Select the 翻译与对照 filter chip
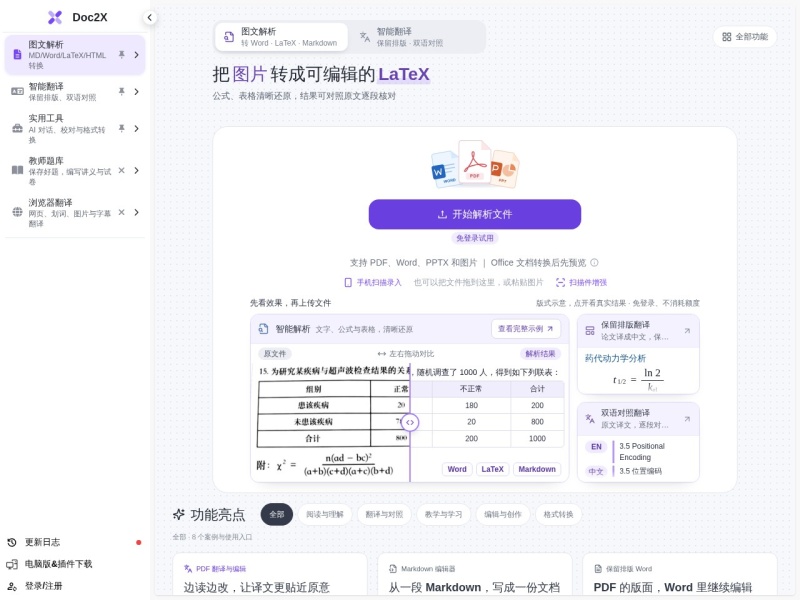The image size is (800, 600). (x=384, y=514)
